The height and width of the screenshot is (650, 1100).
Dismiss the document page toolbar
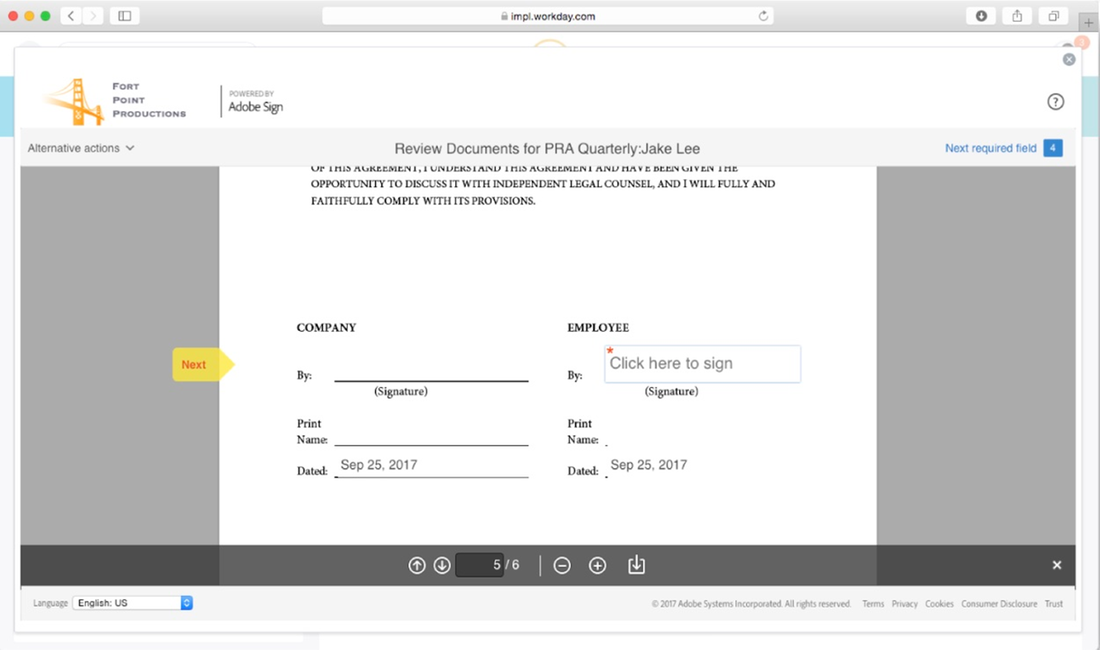coord(1056,565)
